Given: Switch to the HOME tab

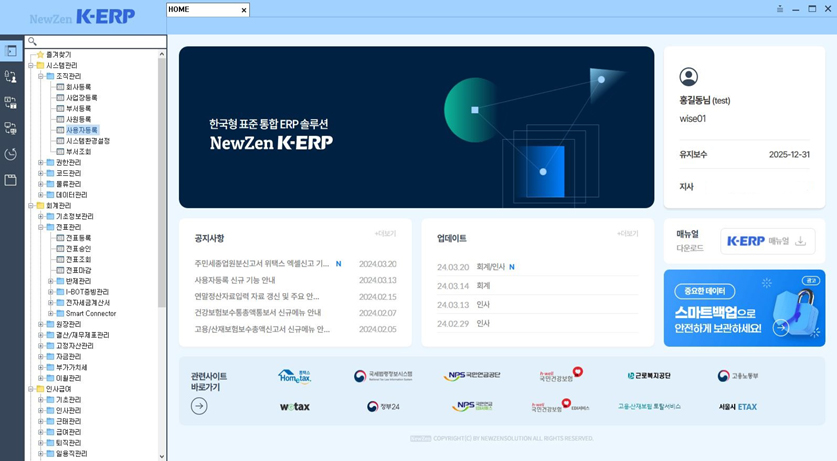Looking at the screenshot, I should (200, 10).
